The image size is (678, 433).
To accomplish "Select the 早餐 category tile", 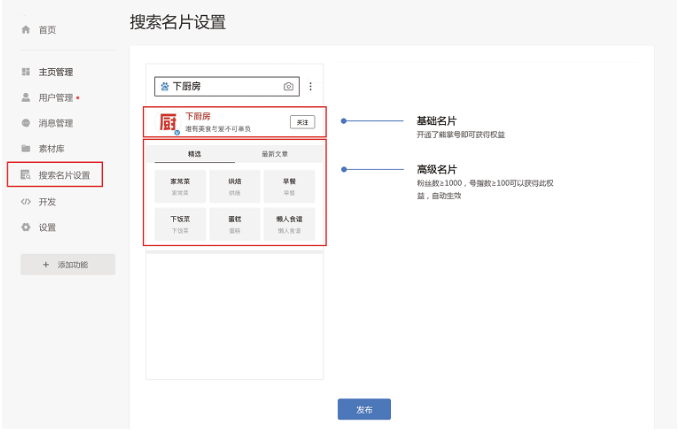I will 289,186.
